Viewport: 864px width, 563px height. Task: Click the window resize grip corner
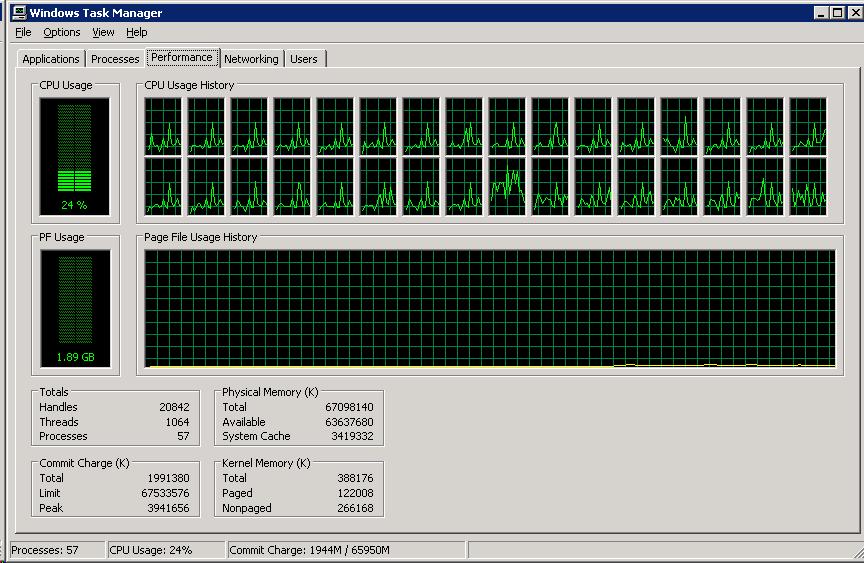pyautogui.click(x=857, y=552)
